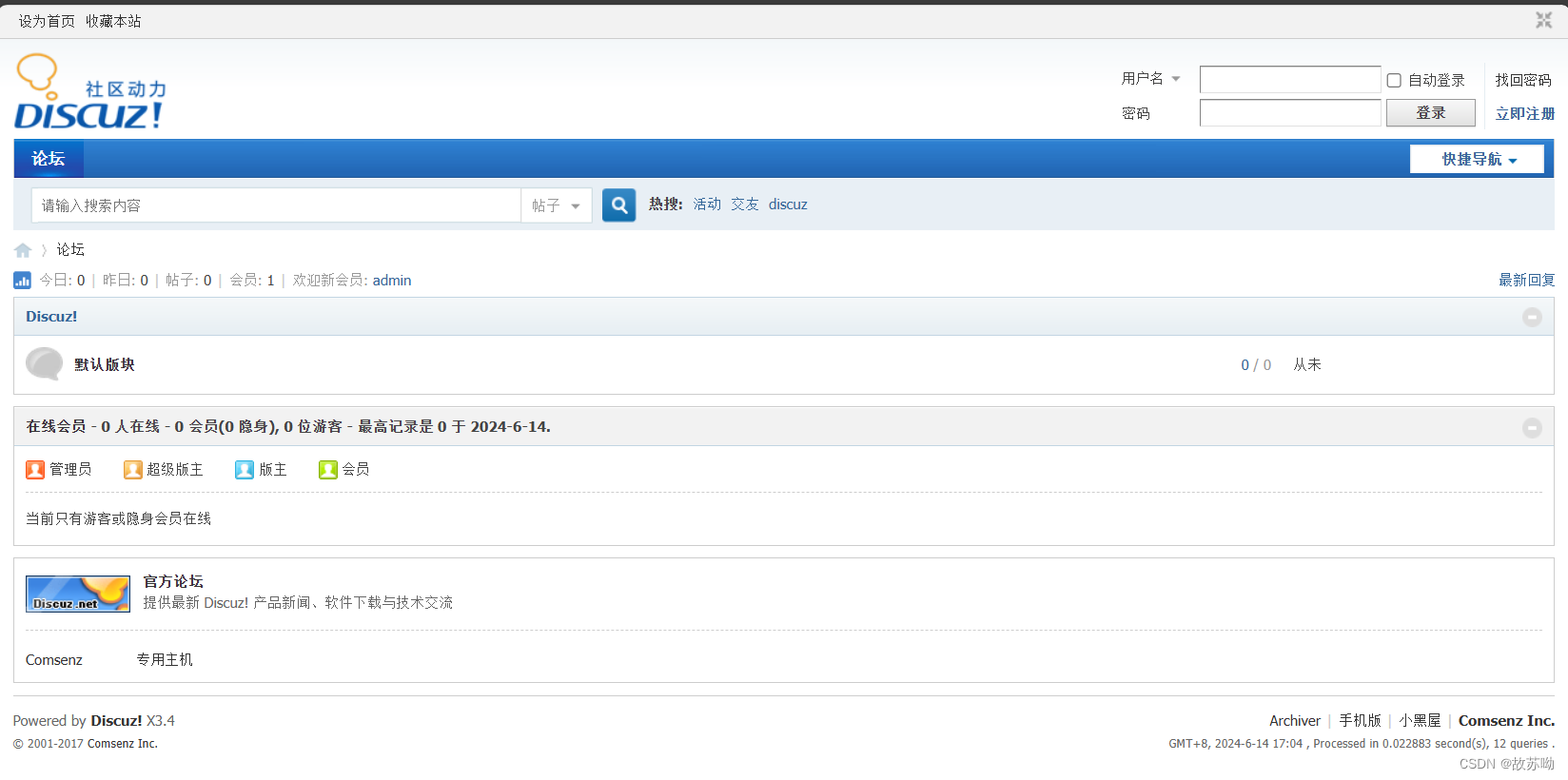Click the 从未 last-post text
The height and width of the screenshot is (780, 1568).
(1307, 364)
